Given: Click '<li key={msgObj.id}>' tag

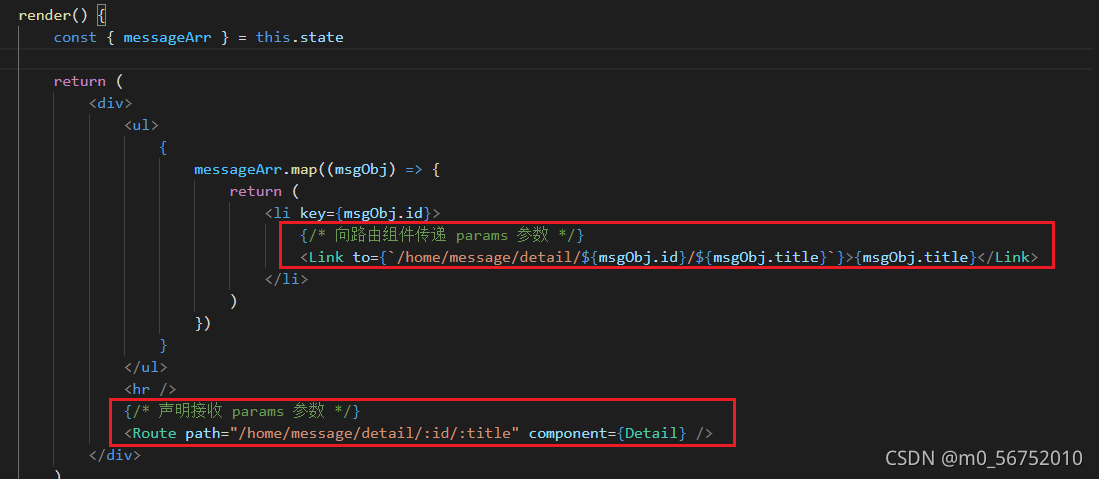Looking at the screenshot, I should point(352,213).
